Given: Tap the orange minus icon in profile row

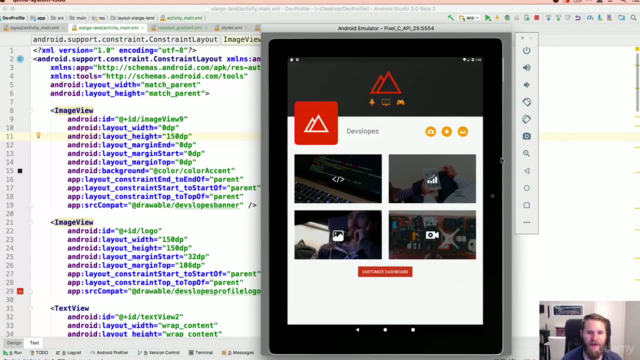Looking at the screenshot, I should (462, 131).
